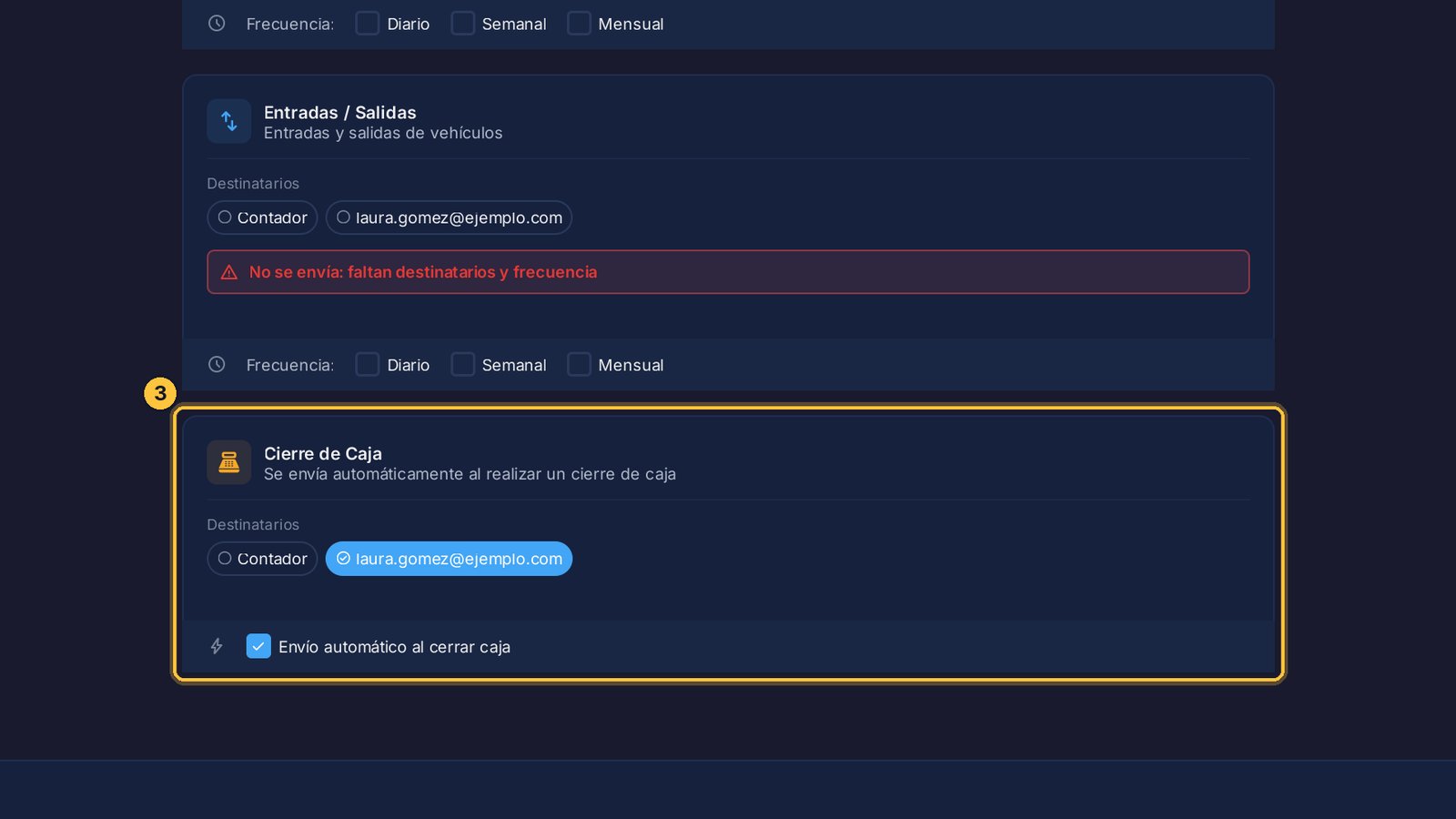1456x819 pixels.
Task: Click the "Frecuencia:" label in Entradas / Salidas
Action: 290,365
